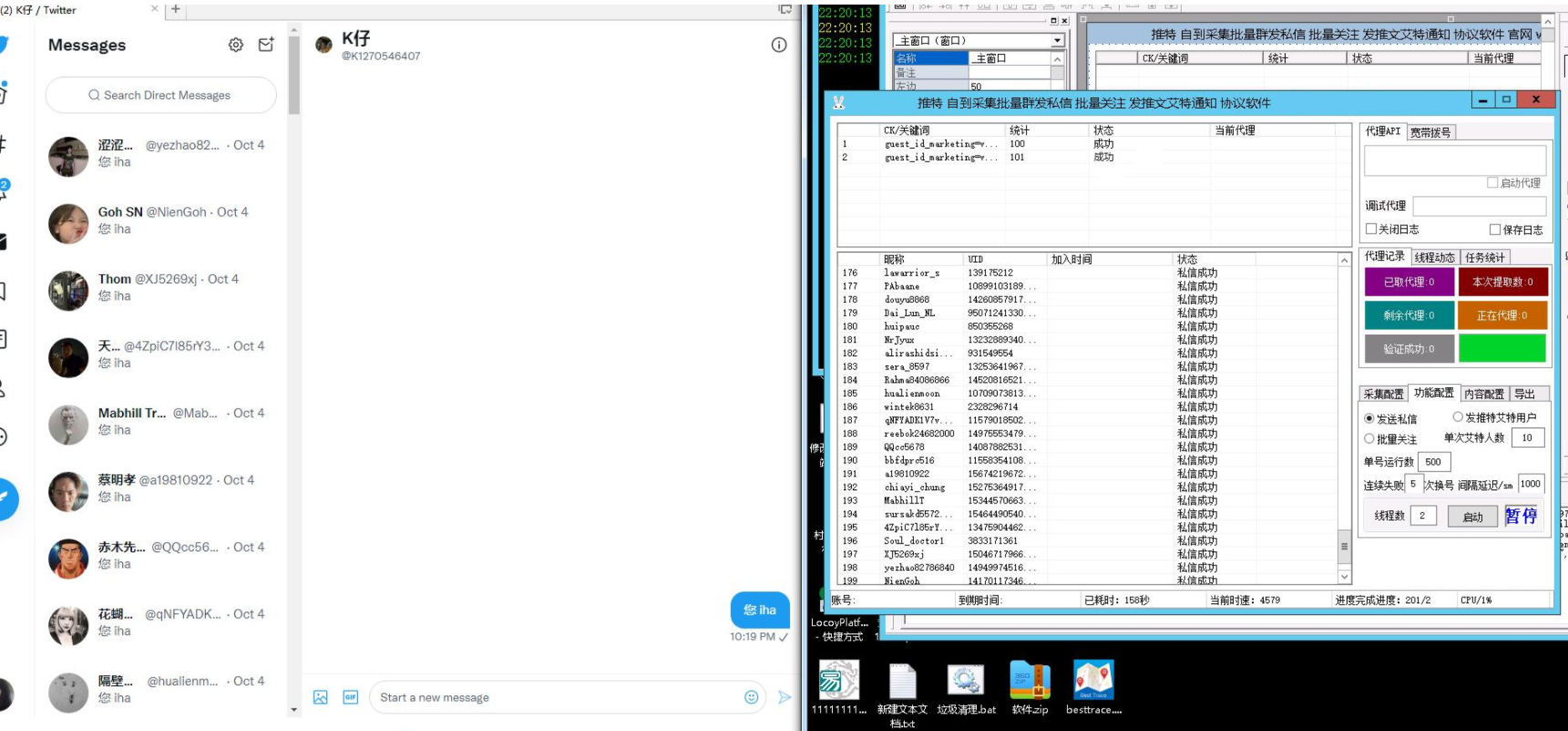Click the rabbit icon in 推特 window title
1568x731 pixels.
pos(838,102)
